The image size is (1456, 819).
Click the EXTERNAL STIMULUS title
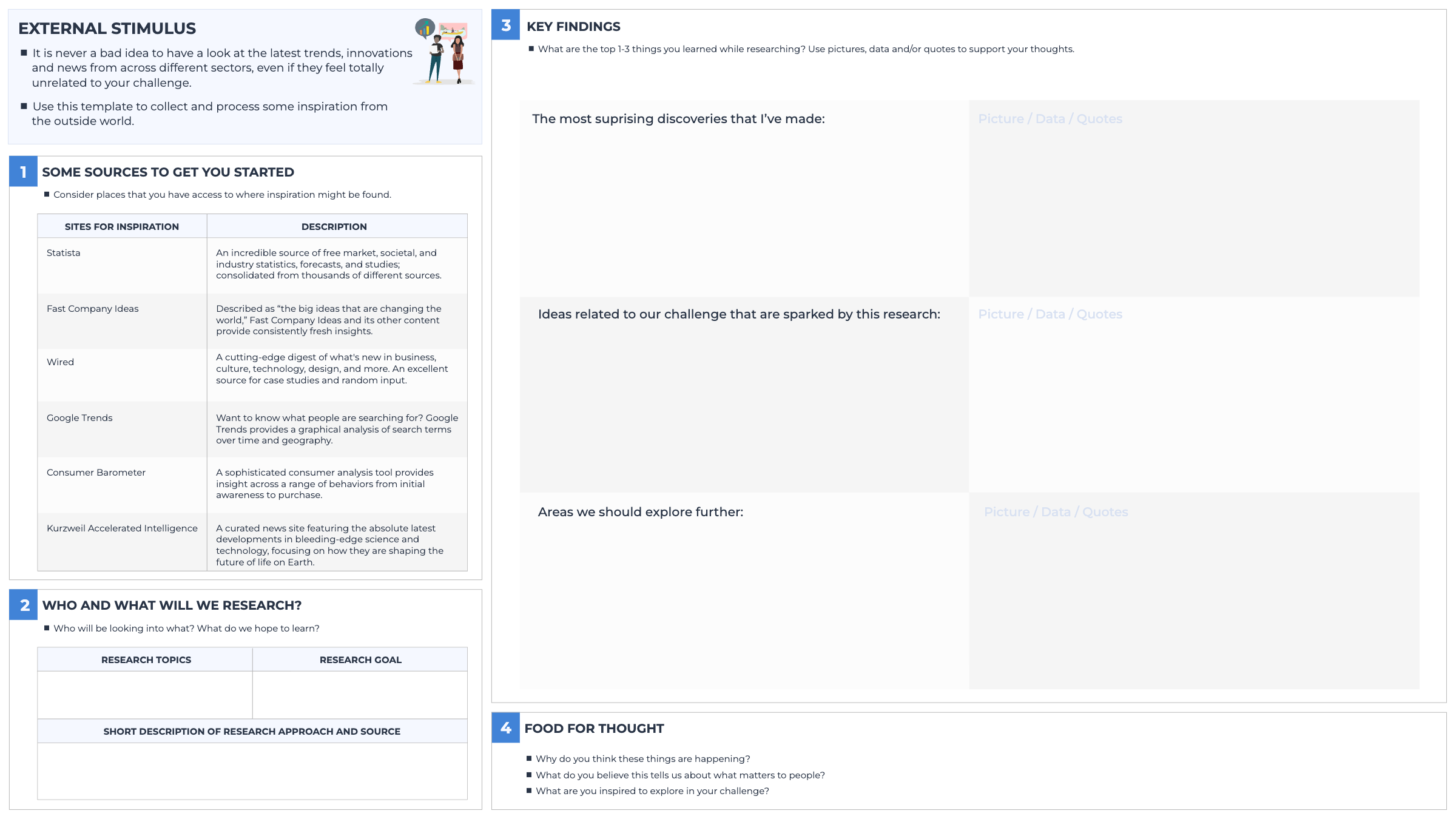[x=107, y=29]
